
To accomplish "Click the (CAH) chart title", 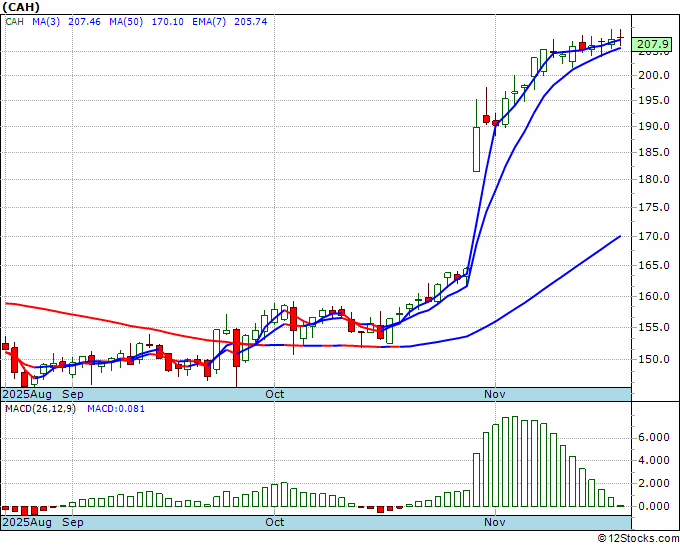I will 21,7.
